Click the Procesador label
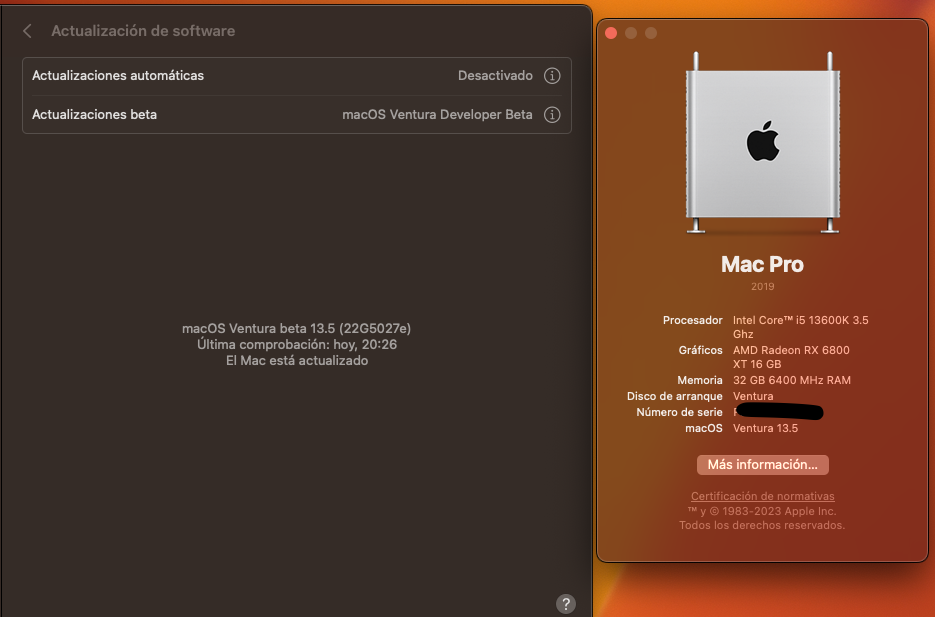Image resolution: width=935 pixels, height=617 pixels. pos(692,321)
